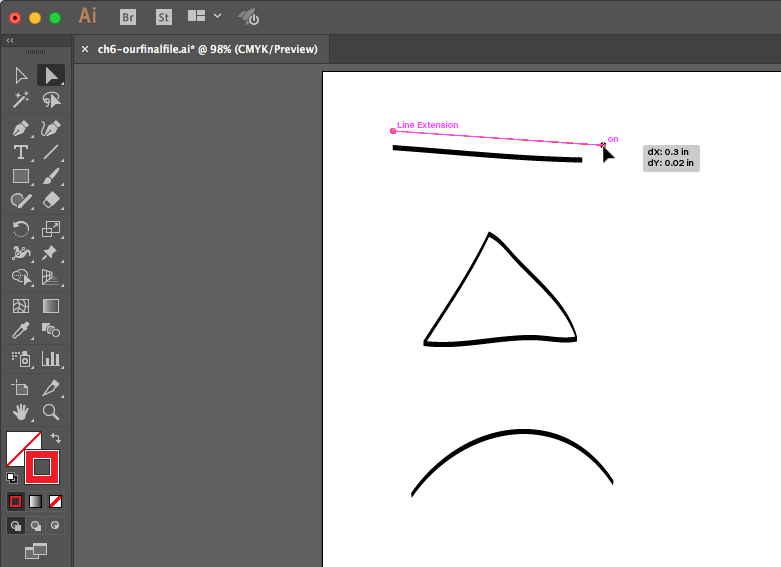This screenshot has width=781, height=567.
Task: Open Adobe Bridge via Br button
Action: click(x=128, y=16)
